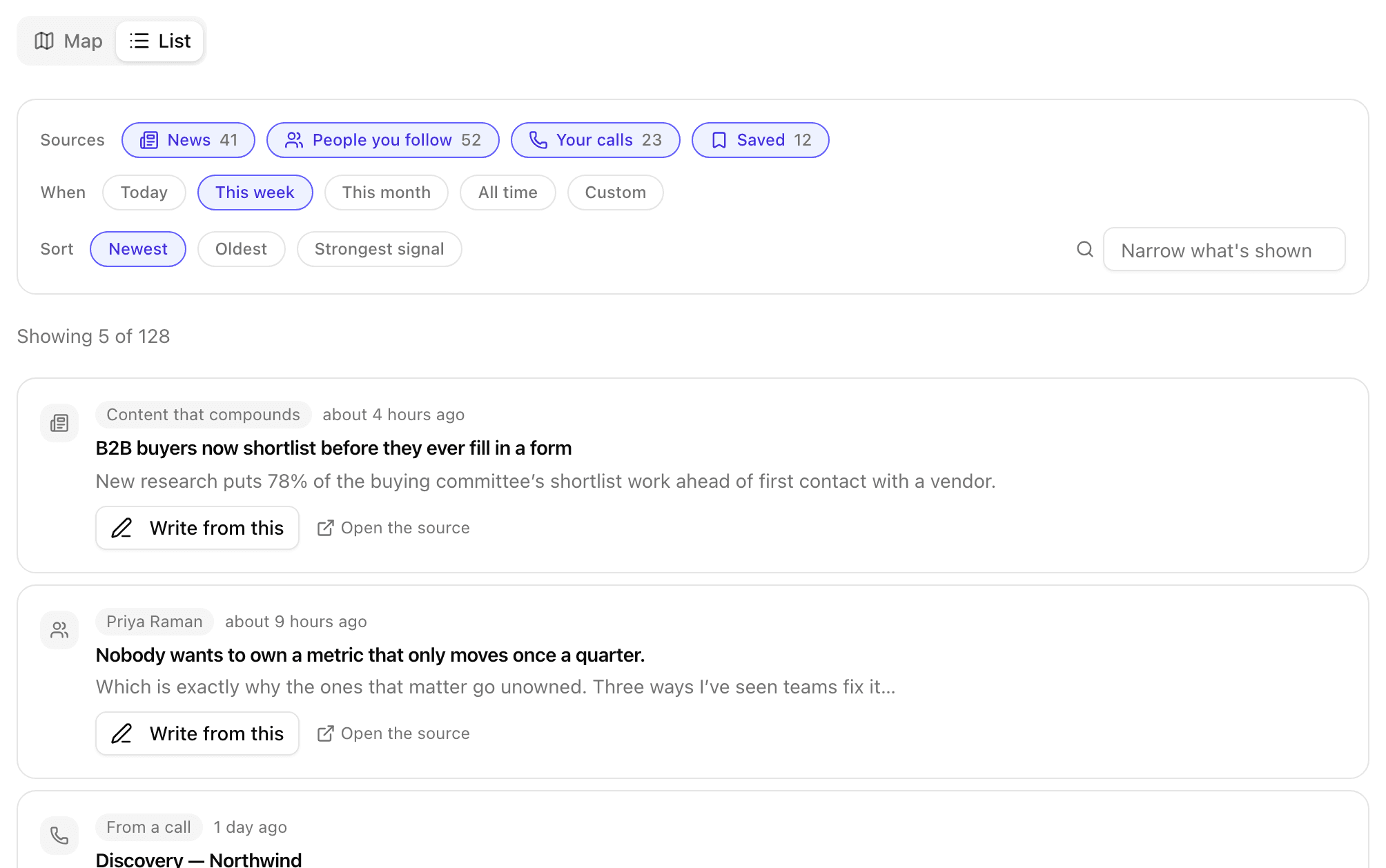
Task: Click the about 9 hours ago timestamp
Action: [296, 622]
